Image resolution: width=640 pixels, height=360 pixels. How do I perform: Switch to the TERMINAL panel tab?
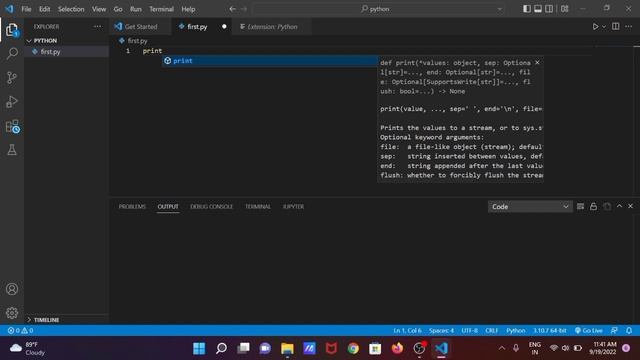pos(258,207)
